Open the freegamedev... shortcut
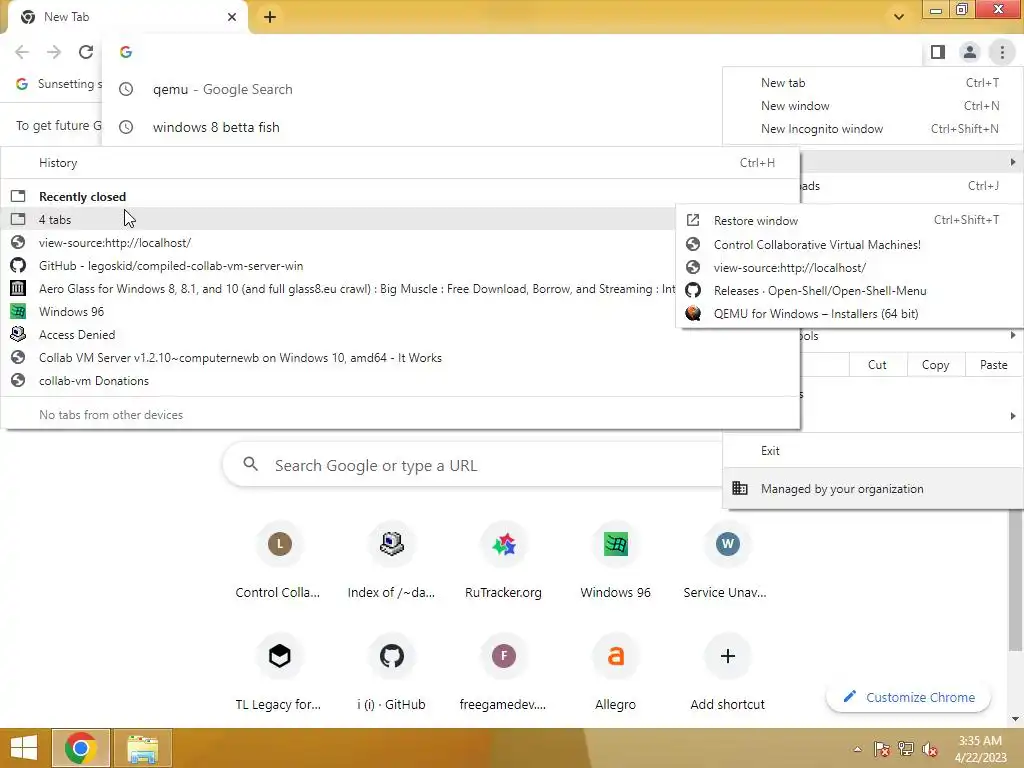Viewport: 1024px width, 768px height. (504, 674)
